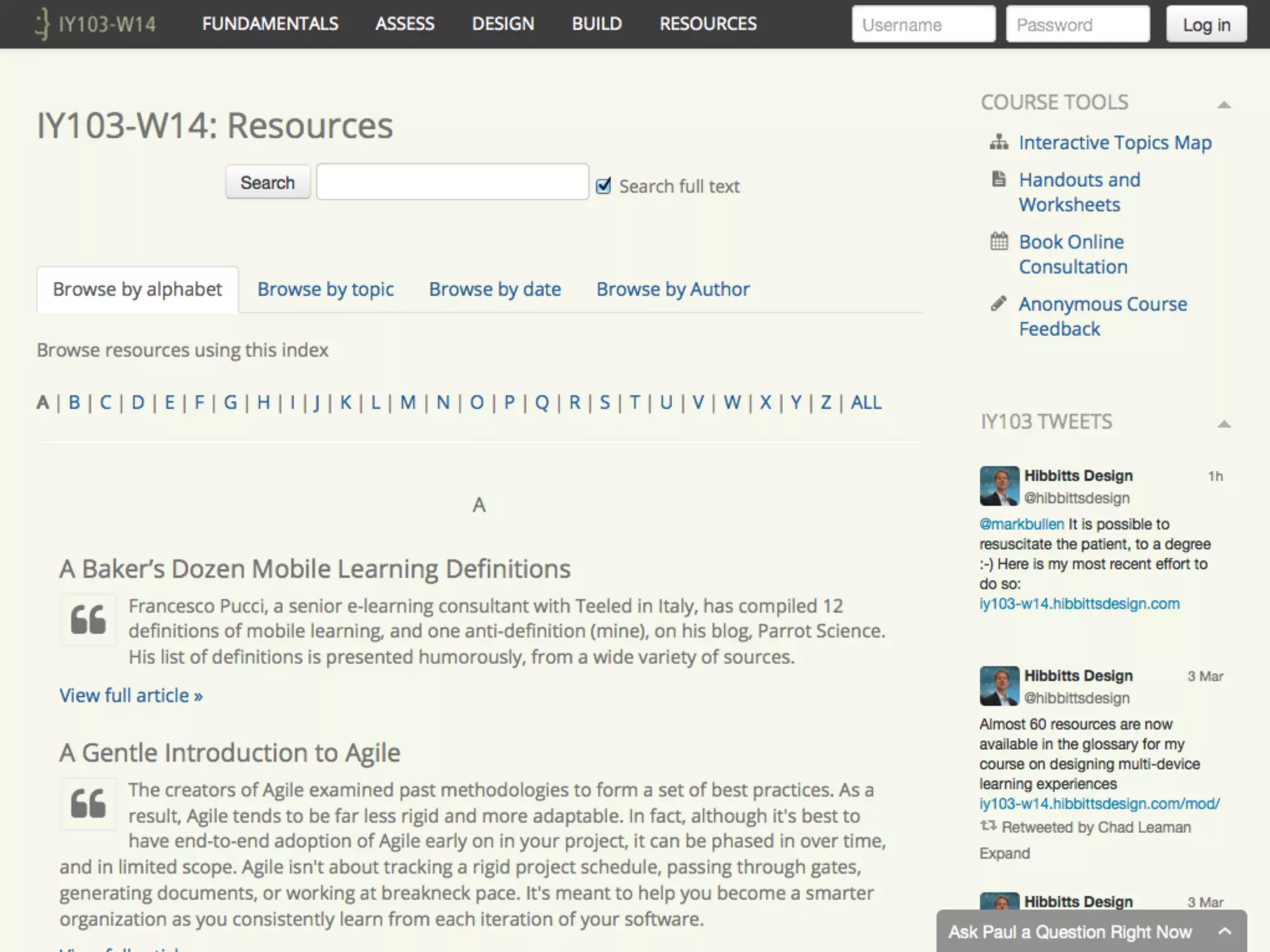Collapse the Course Tools block
The width and height of the screenshot is (1270, 952).
pos(1223,104)
